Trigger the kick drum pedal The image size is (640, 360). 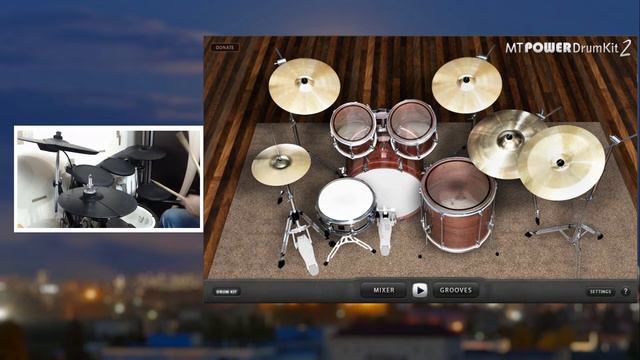tap(385, 232)
